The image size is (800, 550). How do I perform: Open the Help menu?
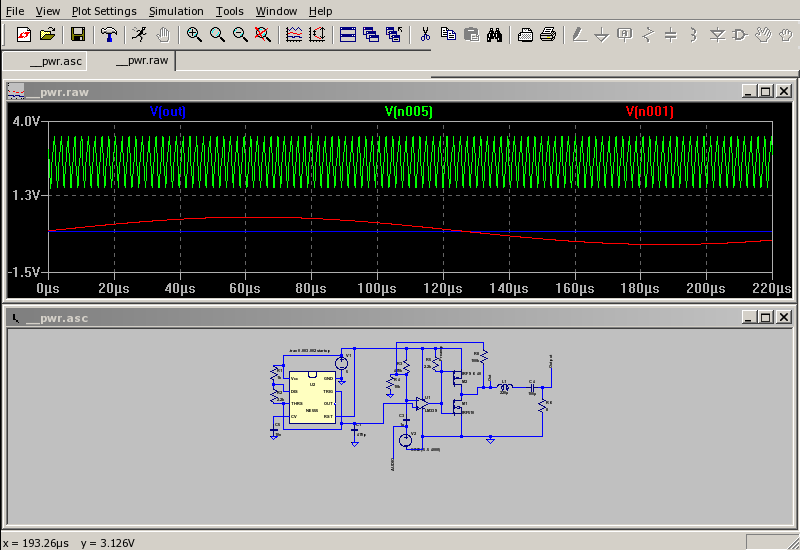pyautogui.click(x=320, y=11)
